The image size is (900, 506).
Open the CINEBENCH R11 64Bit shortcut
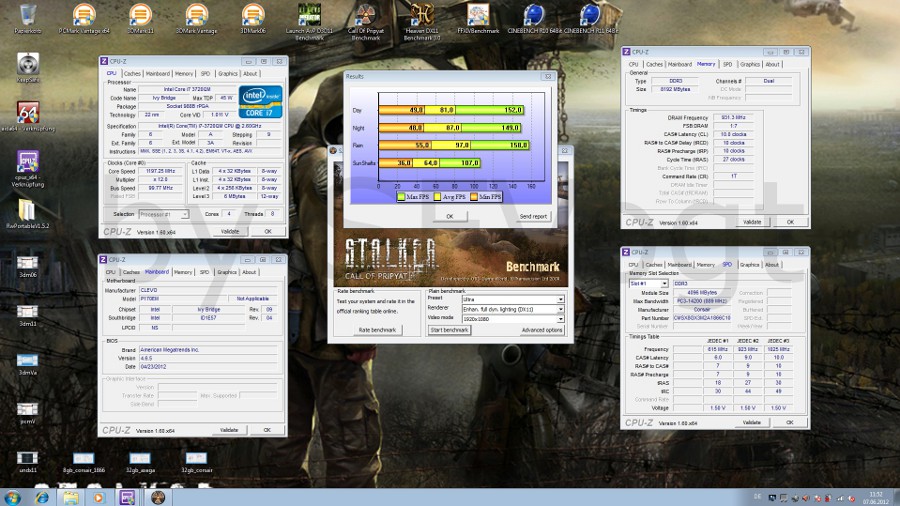590,16
